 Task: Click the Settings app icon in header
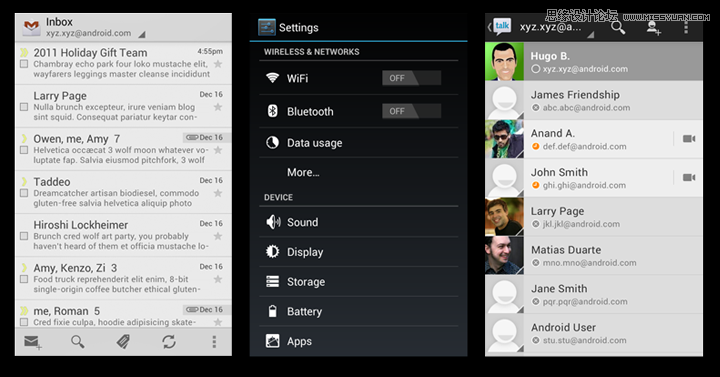267,28
